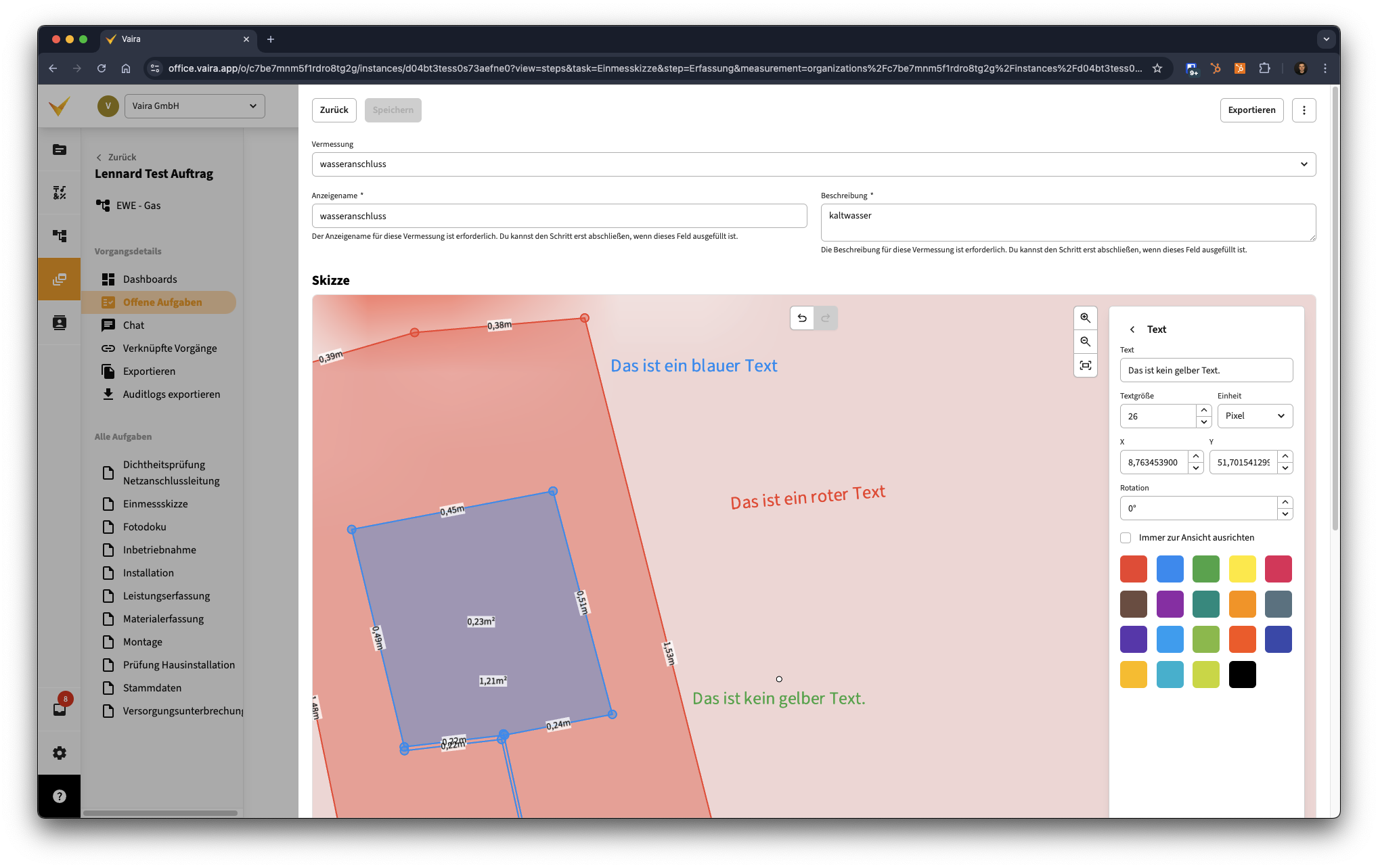Enable Immer zur Ansicht ausrichten checkbox
Image resolution: width=1378 pixels, height=868 pixels.
click(x=1126, y=538)
